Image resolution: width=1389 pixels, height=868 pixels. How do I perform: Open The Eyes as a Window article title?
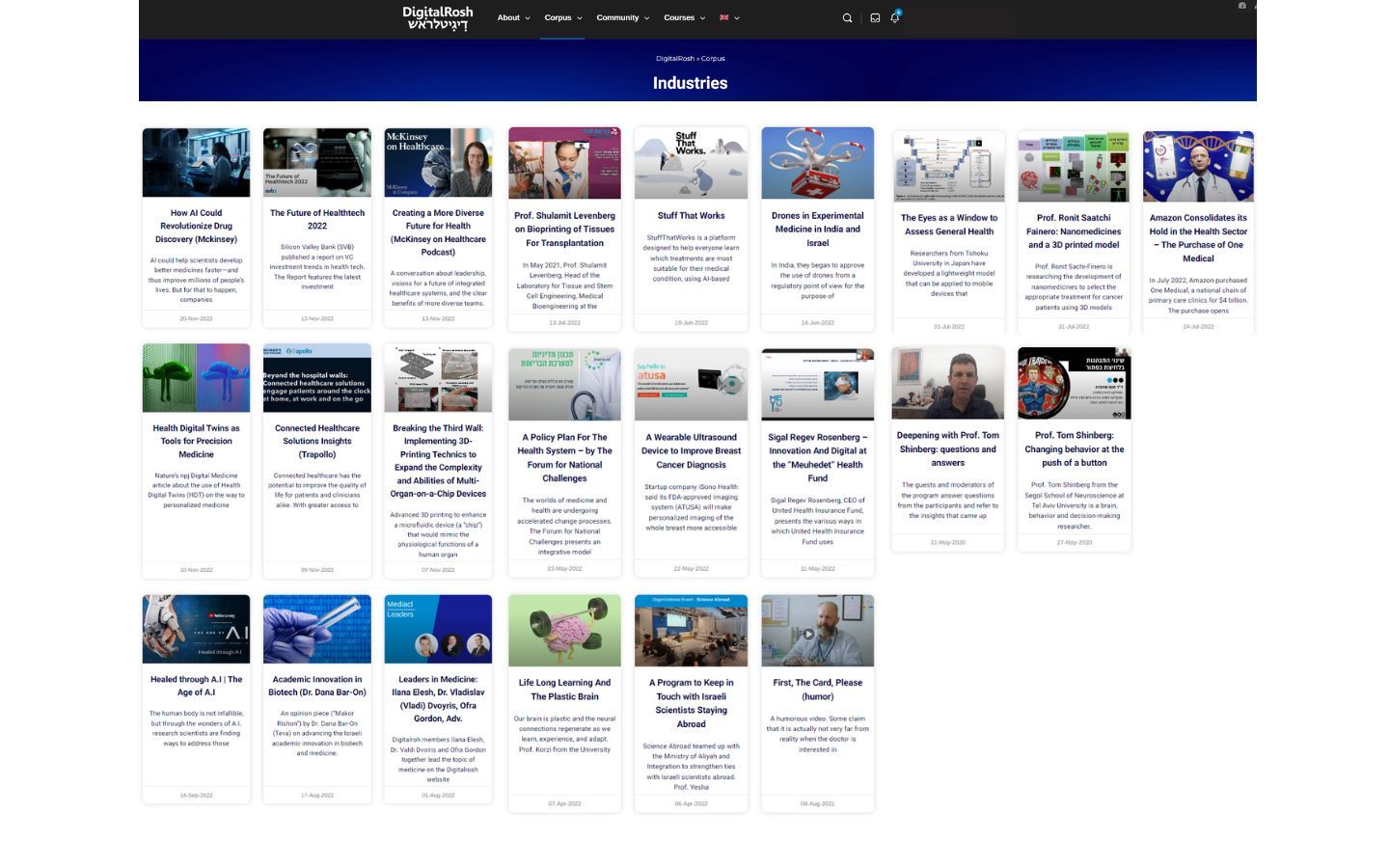pyautogui.click(x=949, y=225)
